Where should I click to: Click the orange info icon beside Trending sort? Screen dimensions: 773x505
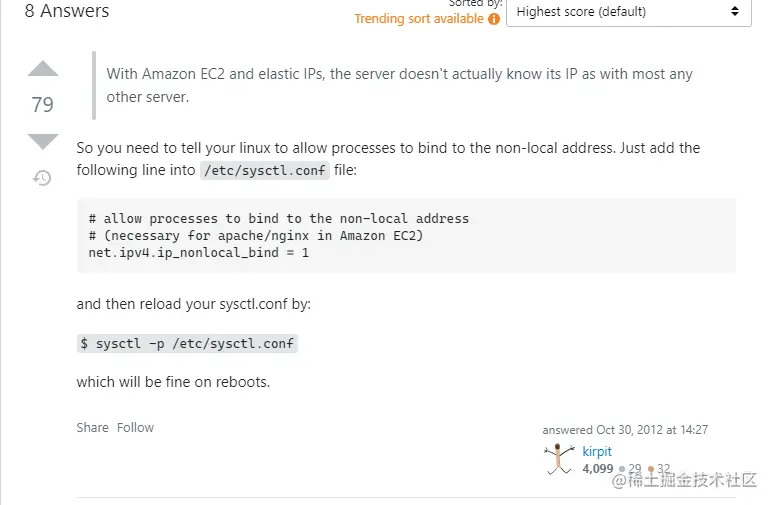(x=494, y=19)
